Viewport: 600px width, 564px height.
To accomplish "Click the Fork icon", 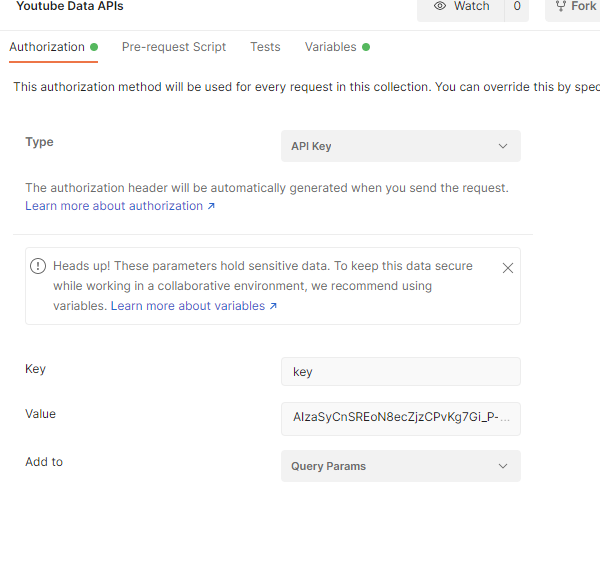I will pyautogui.click(x=561, y=6).
